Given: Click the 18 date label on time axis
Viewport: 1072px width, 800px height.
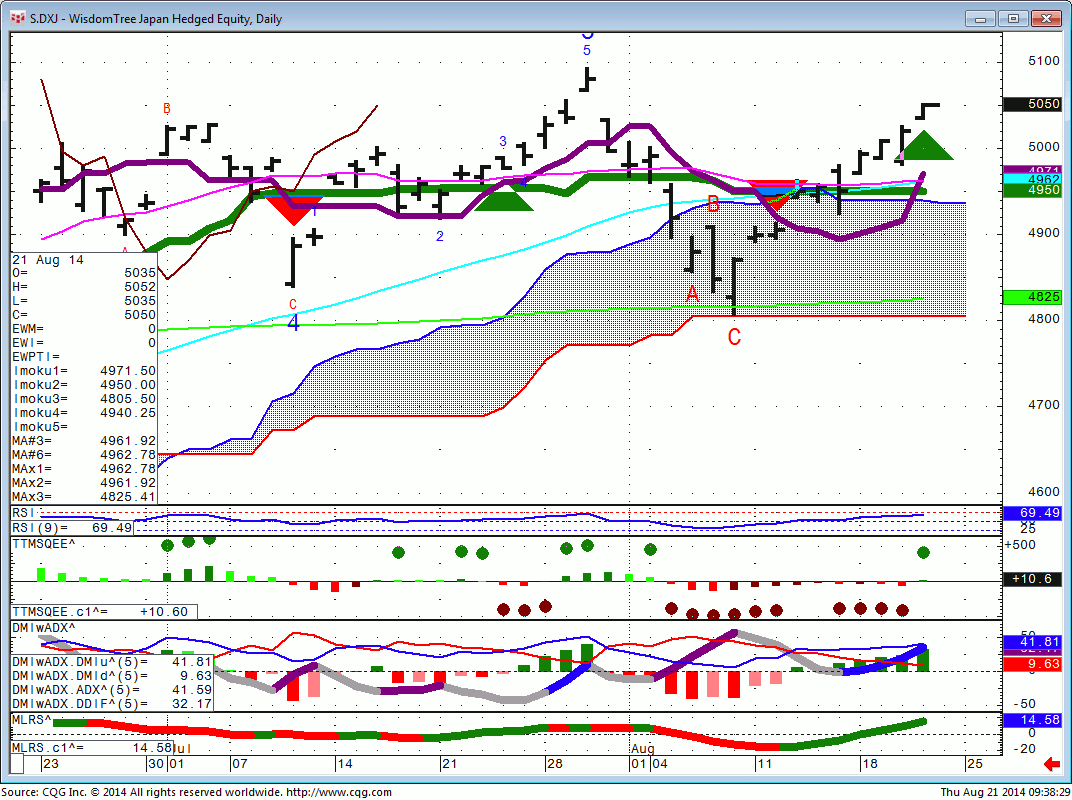Looking at the screenshot, I should click(x=868, y=764).
